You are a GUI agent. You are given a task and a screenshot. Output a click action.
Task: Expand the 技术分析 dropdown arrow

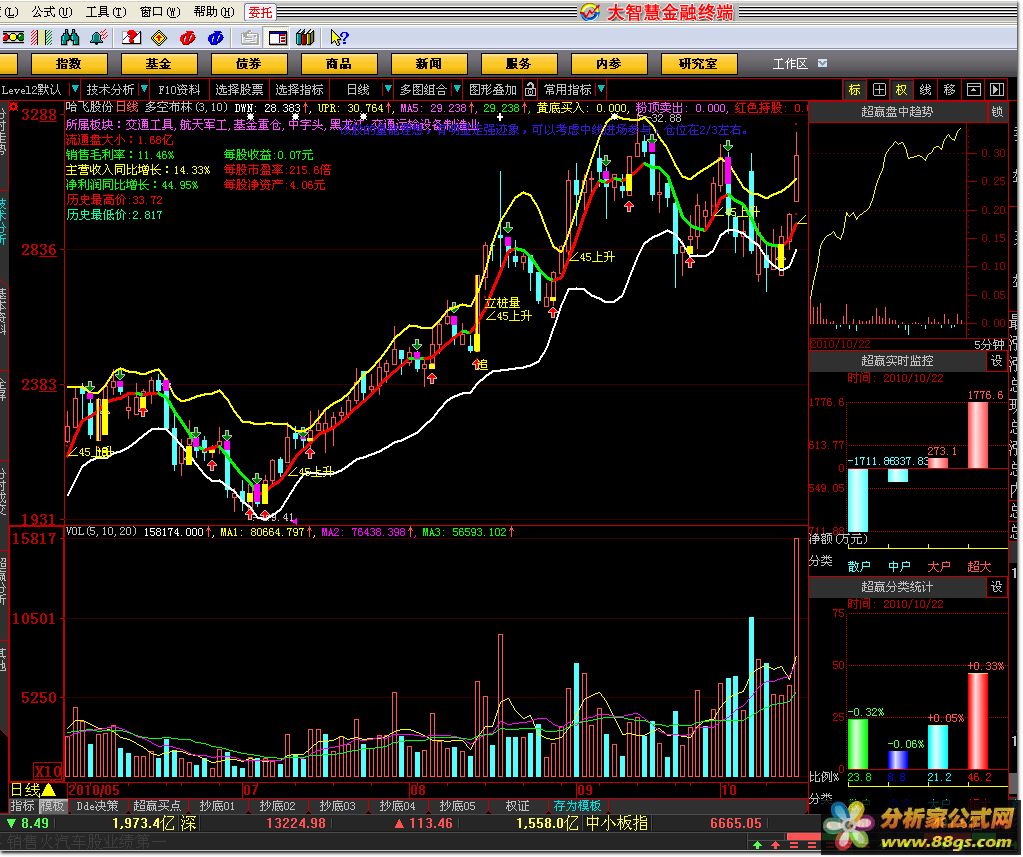coord(144,89)
